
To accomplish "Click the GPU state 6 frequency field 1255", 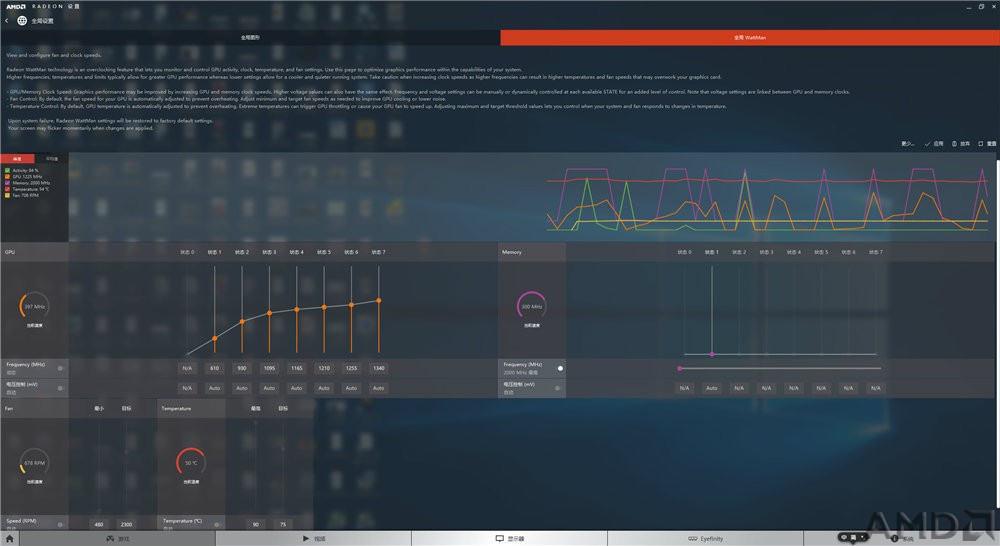I will coord(351,368).
